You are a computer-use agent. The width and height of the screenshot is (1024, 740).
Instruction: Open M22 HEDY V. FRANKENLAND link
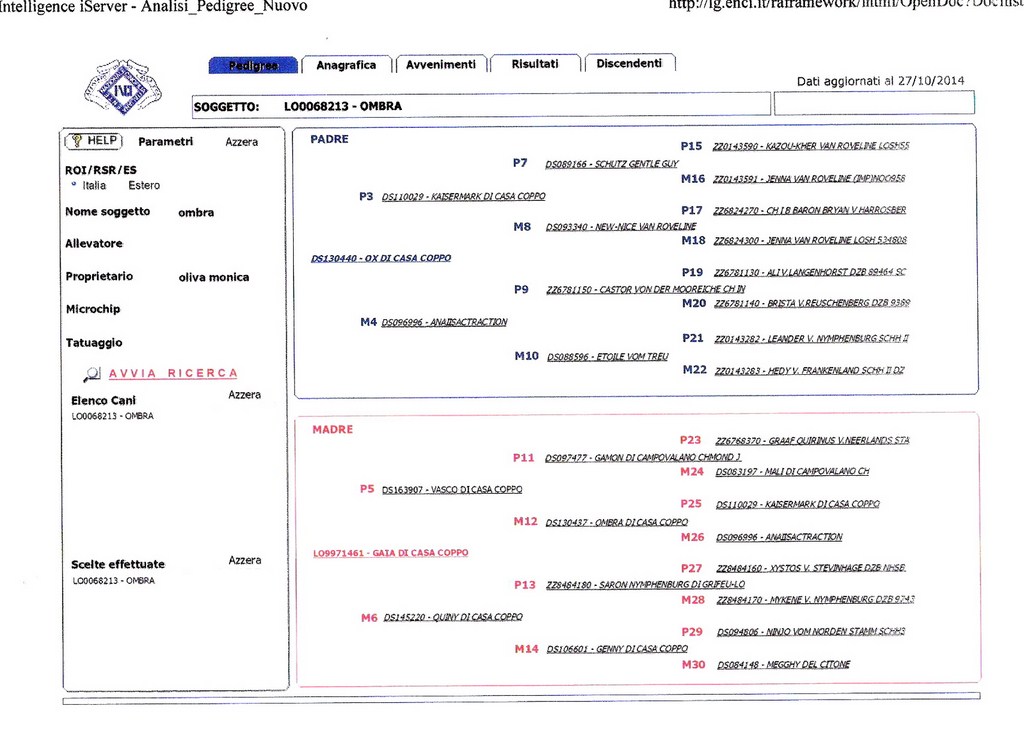[x=810, y=370]
